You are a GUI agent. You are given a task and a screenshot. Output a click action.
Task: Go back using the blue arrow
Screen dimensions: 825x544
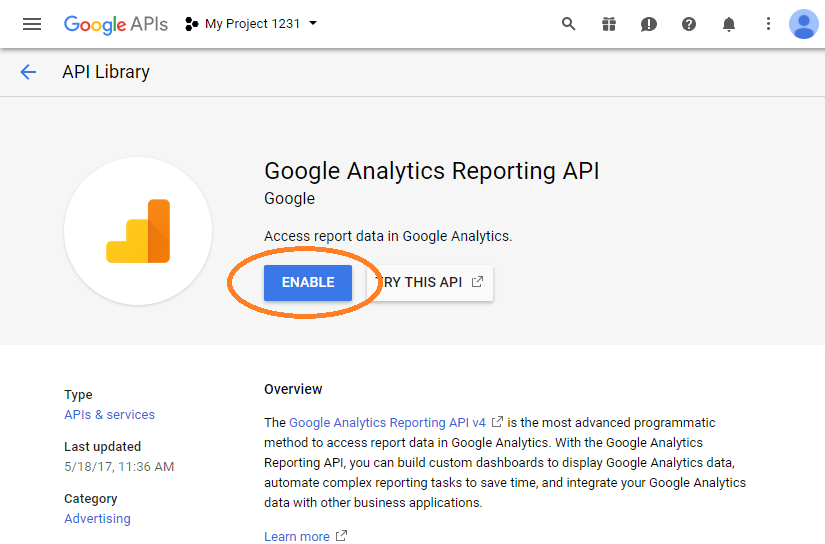28,72
